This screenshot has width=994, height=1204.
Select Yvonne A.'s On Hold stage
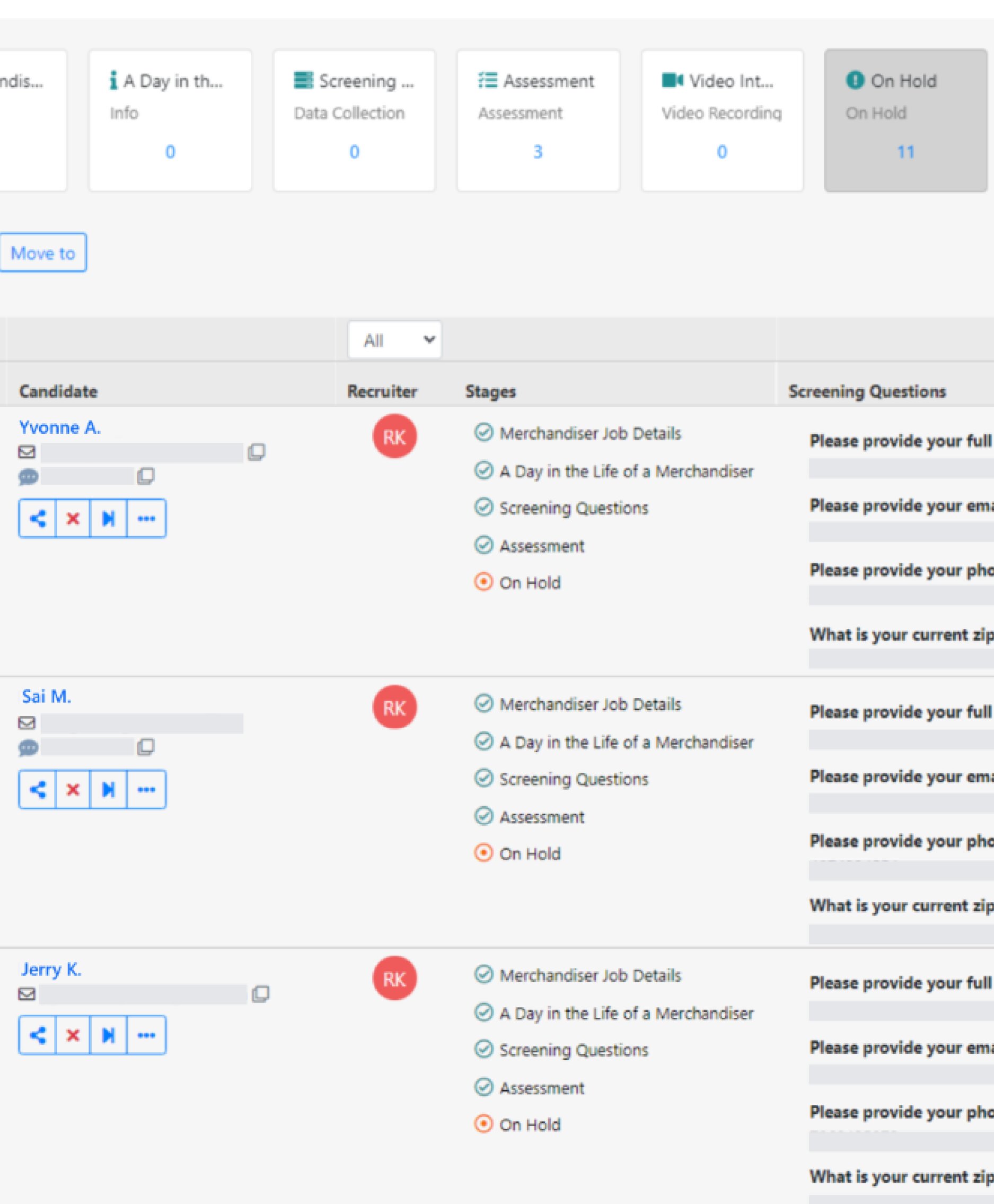click(517, 582)
